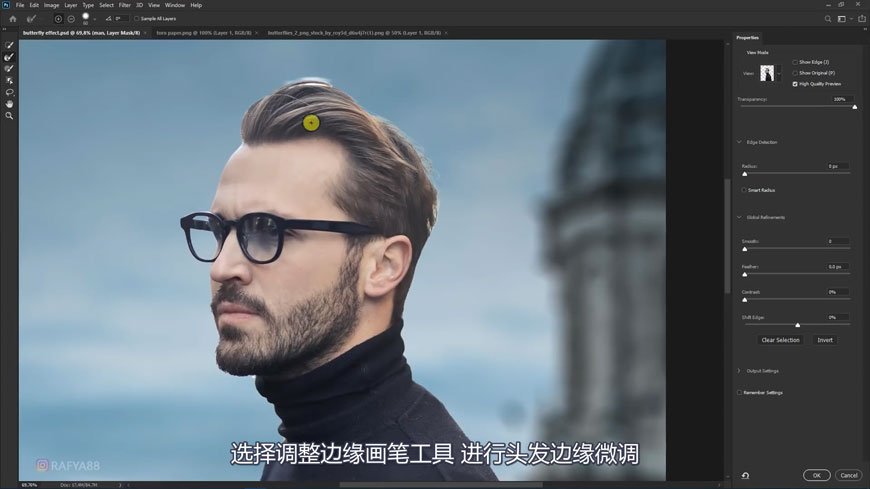Image resolution: width=870 pixels, height=489 pixels.
Task: Enable the Remember Settings checkbox
Action: click(740, 392)
